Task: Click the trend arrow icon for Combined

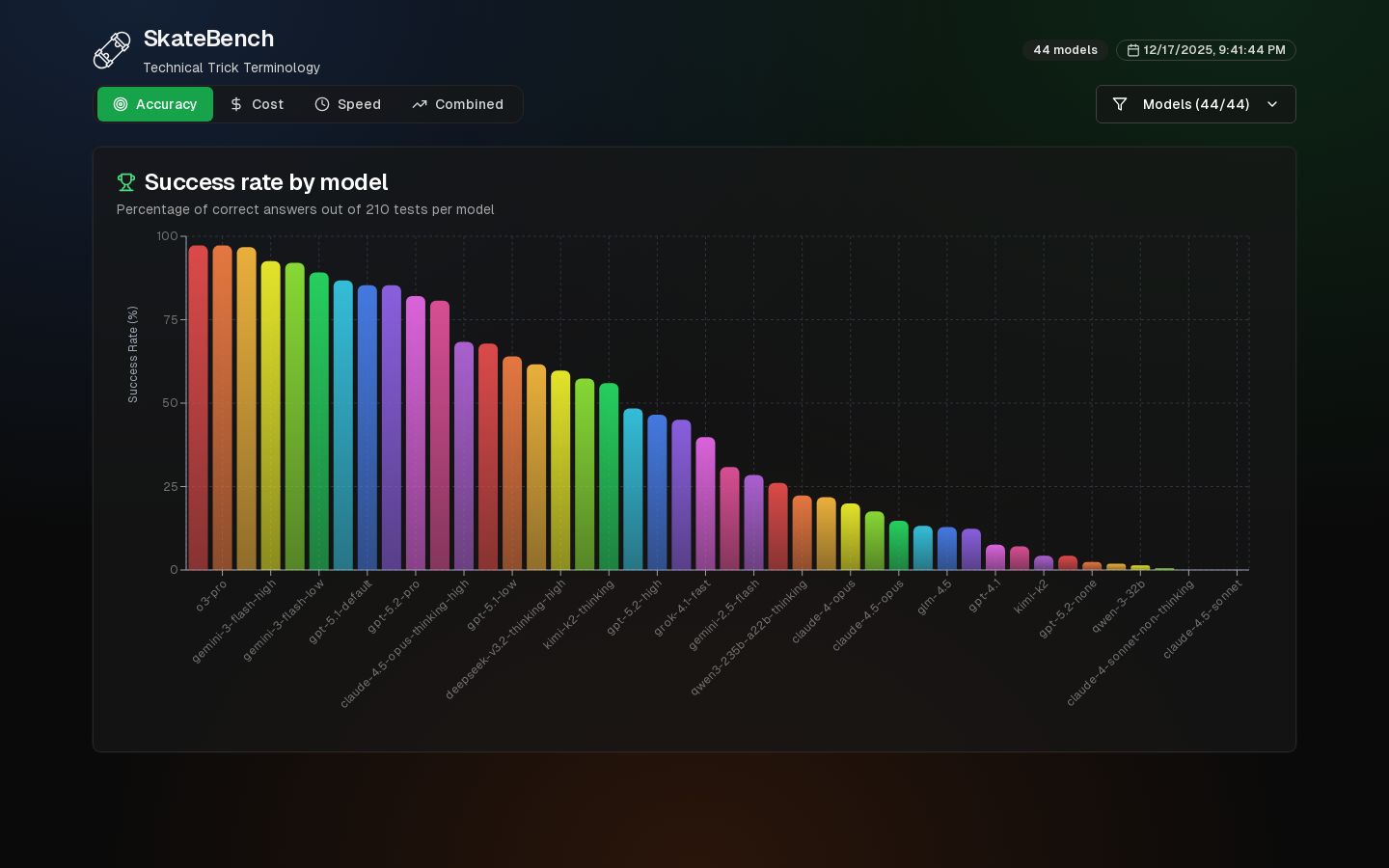Action: 420,104
